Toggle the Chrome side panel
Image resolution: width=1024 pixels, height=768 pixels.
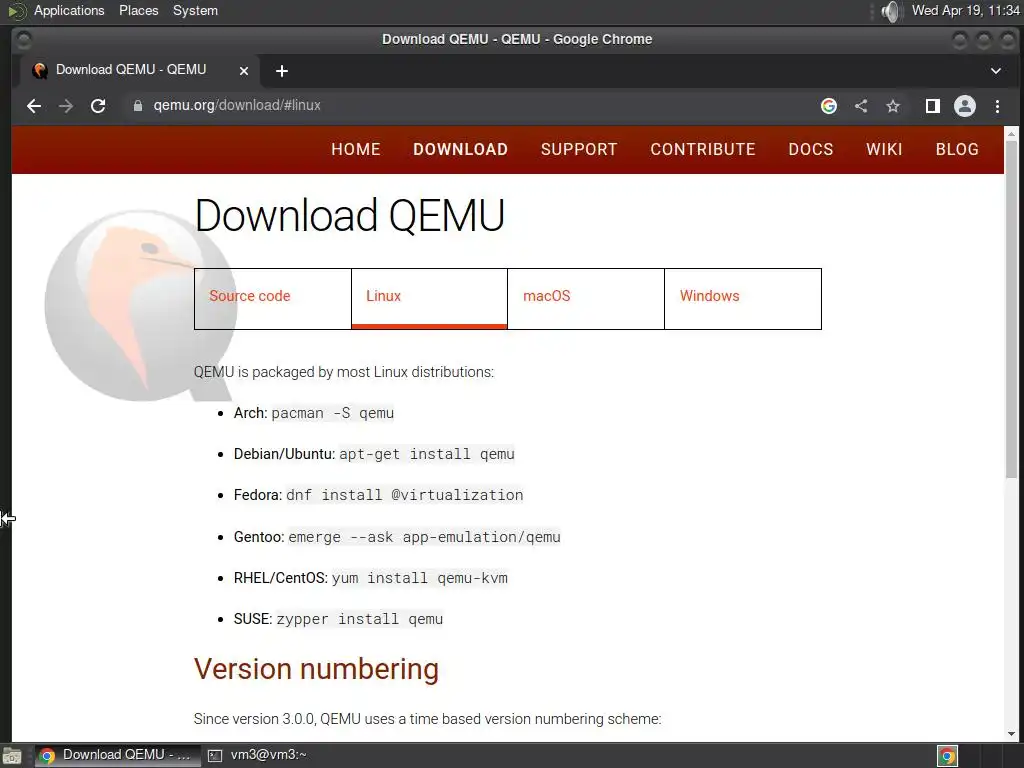933,106
